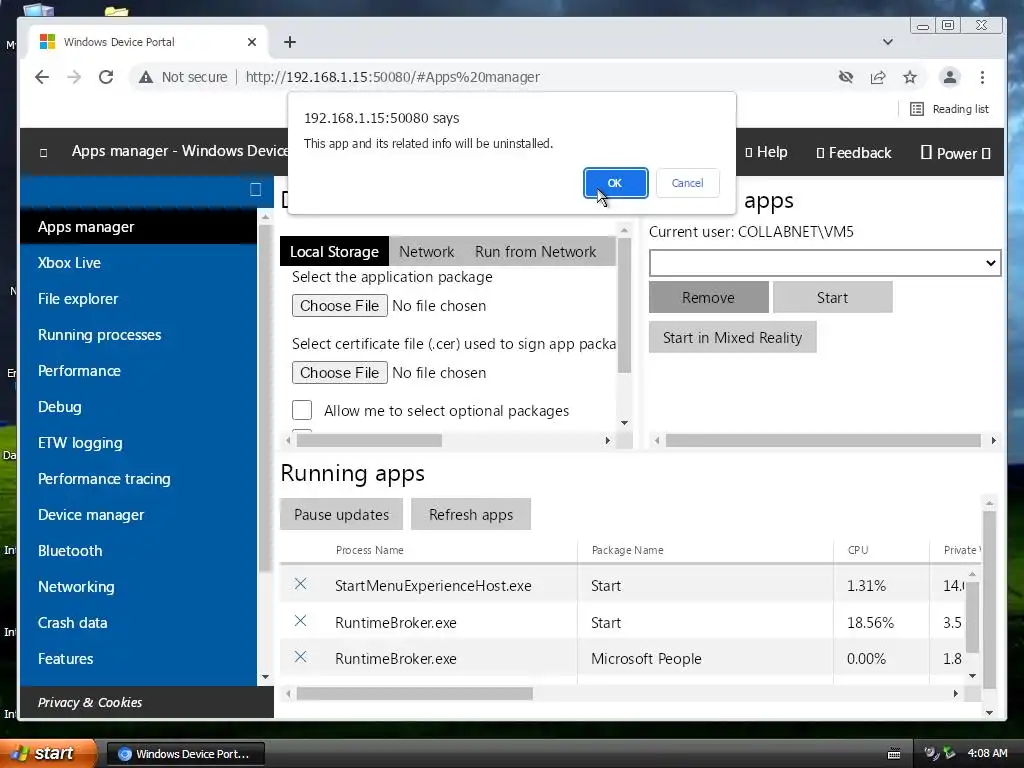Go back using the browser back arrow
1024x768 pixels.
[x=42, y=77]
